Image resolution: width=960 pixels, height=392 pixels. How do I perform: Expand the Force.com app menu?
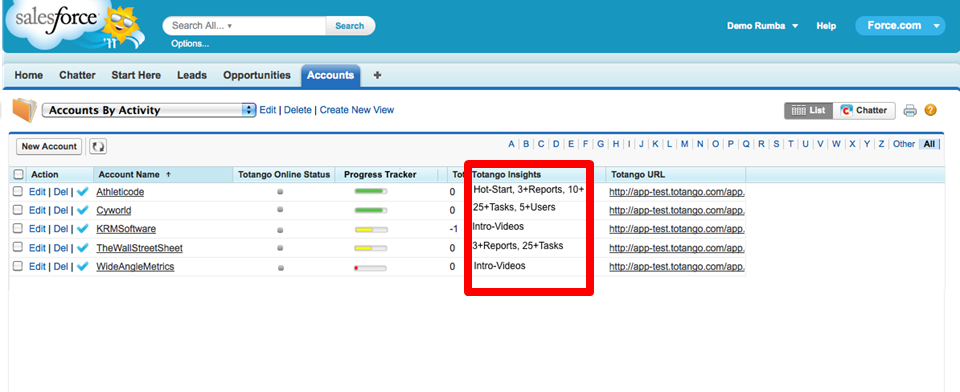(x=900, y=26)
